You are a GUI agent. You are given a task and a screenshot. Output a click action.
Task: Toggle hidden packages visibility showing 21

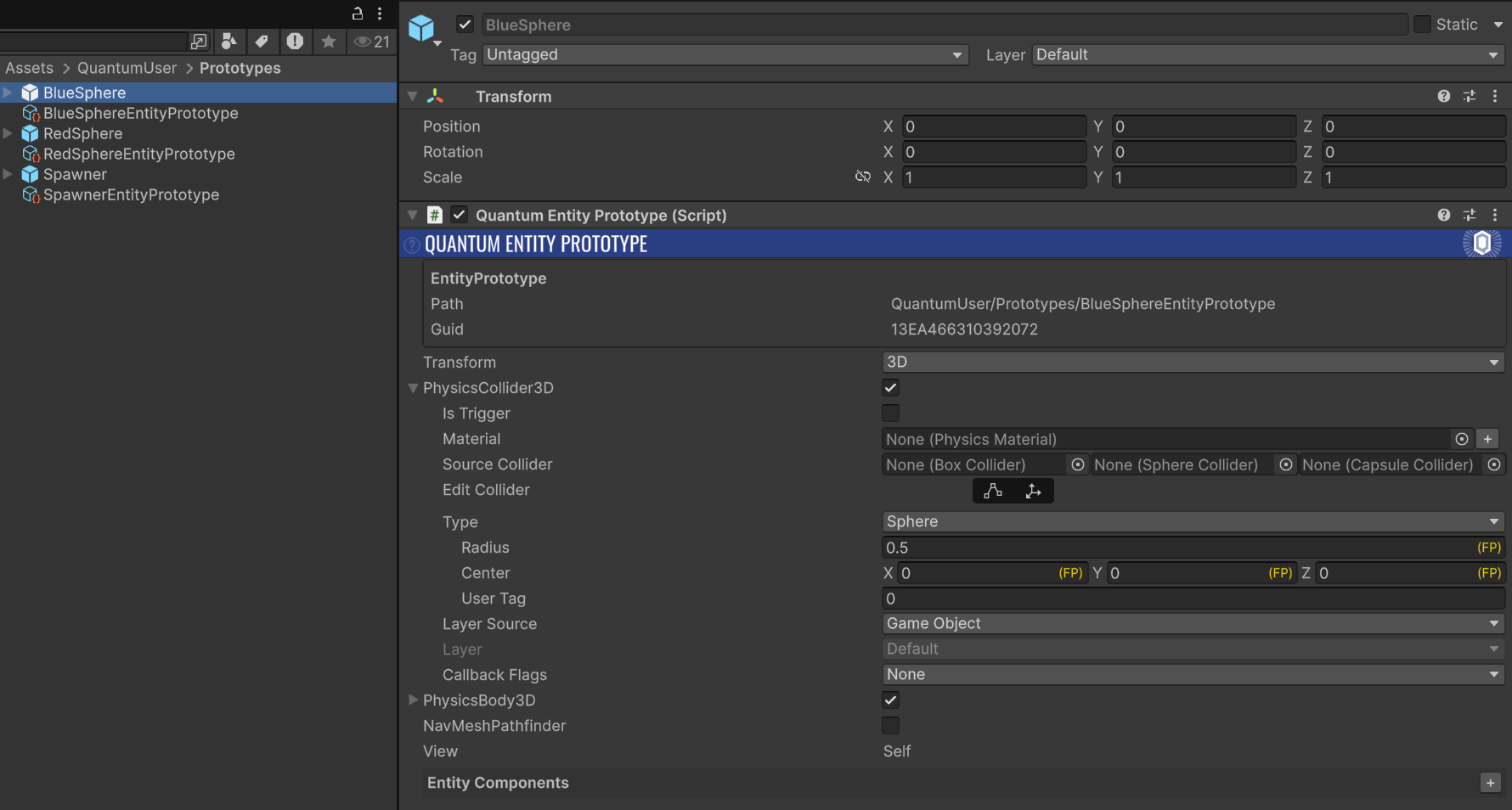point(372,42)
